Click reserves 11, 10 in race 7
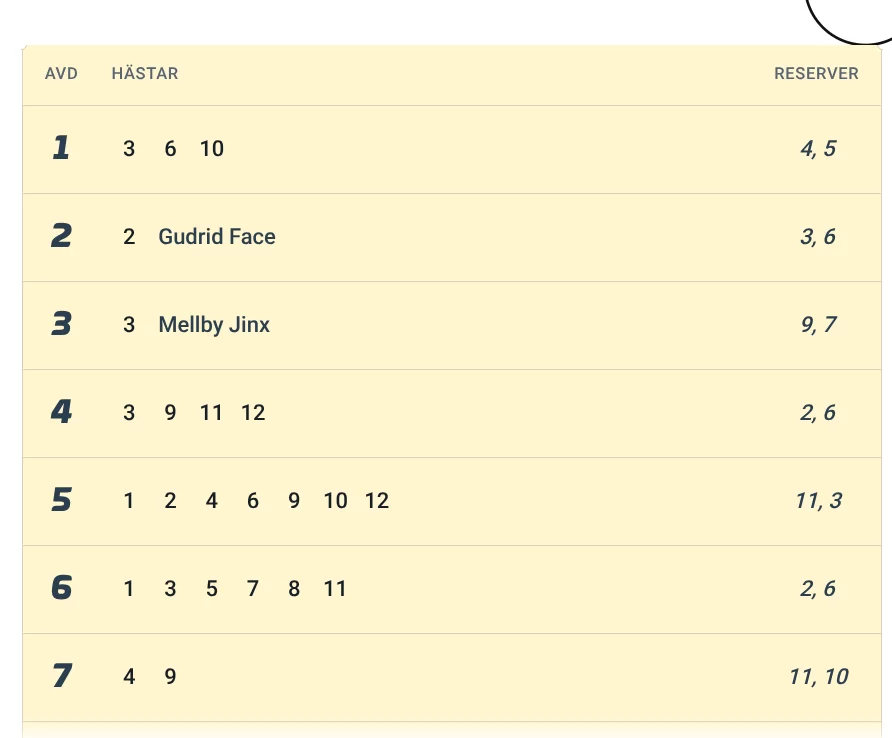This screenshot has height=738, width=892. point(818,677)
